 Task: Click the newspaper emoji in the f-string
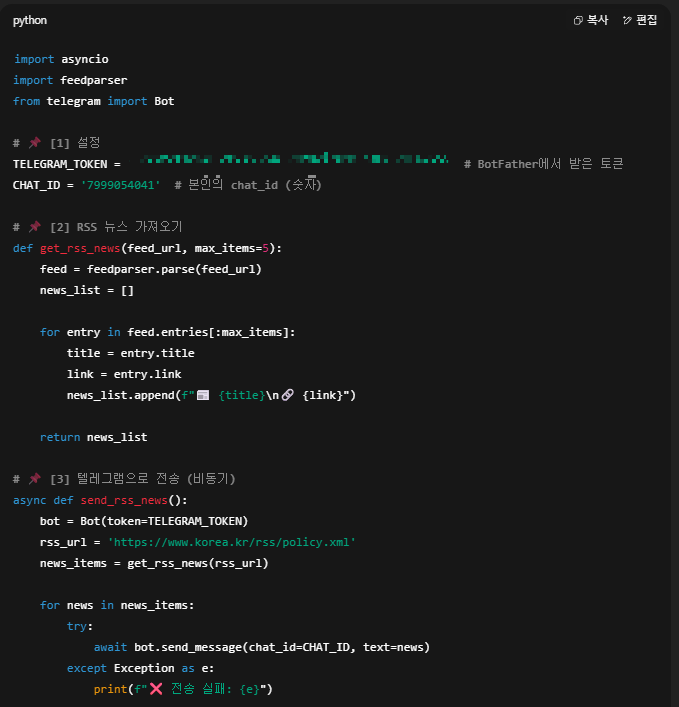[x=203, y=395]
